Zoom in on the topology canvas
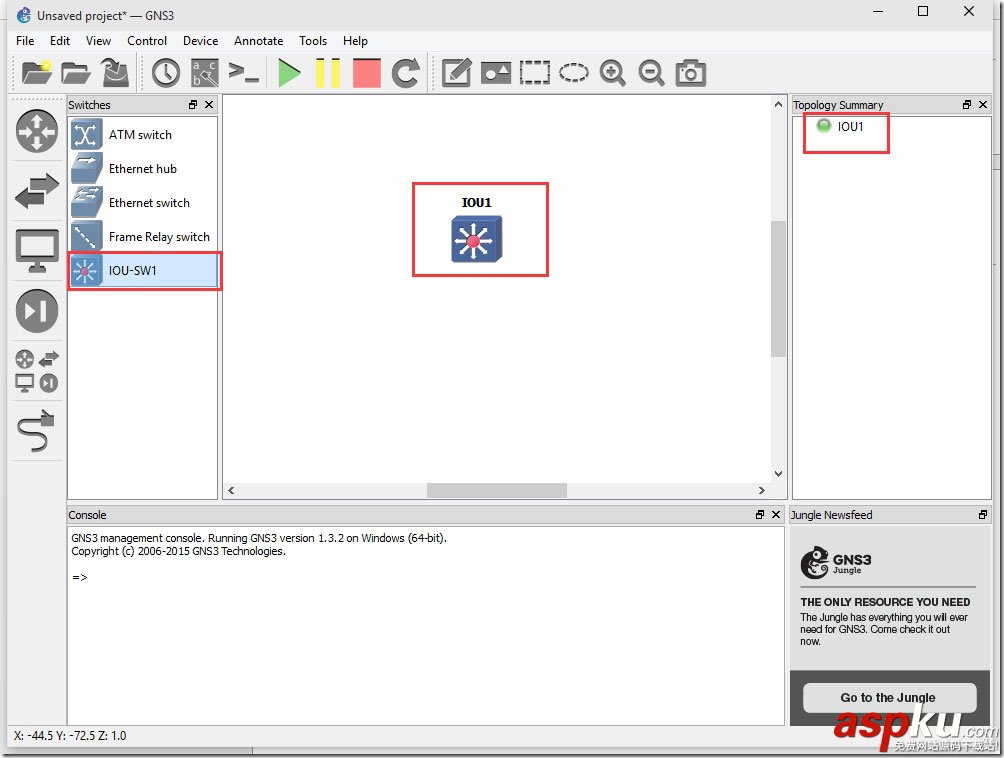This screenshot has height=758, width=1004. click(613, 72)
